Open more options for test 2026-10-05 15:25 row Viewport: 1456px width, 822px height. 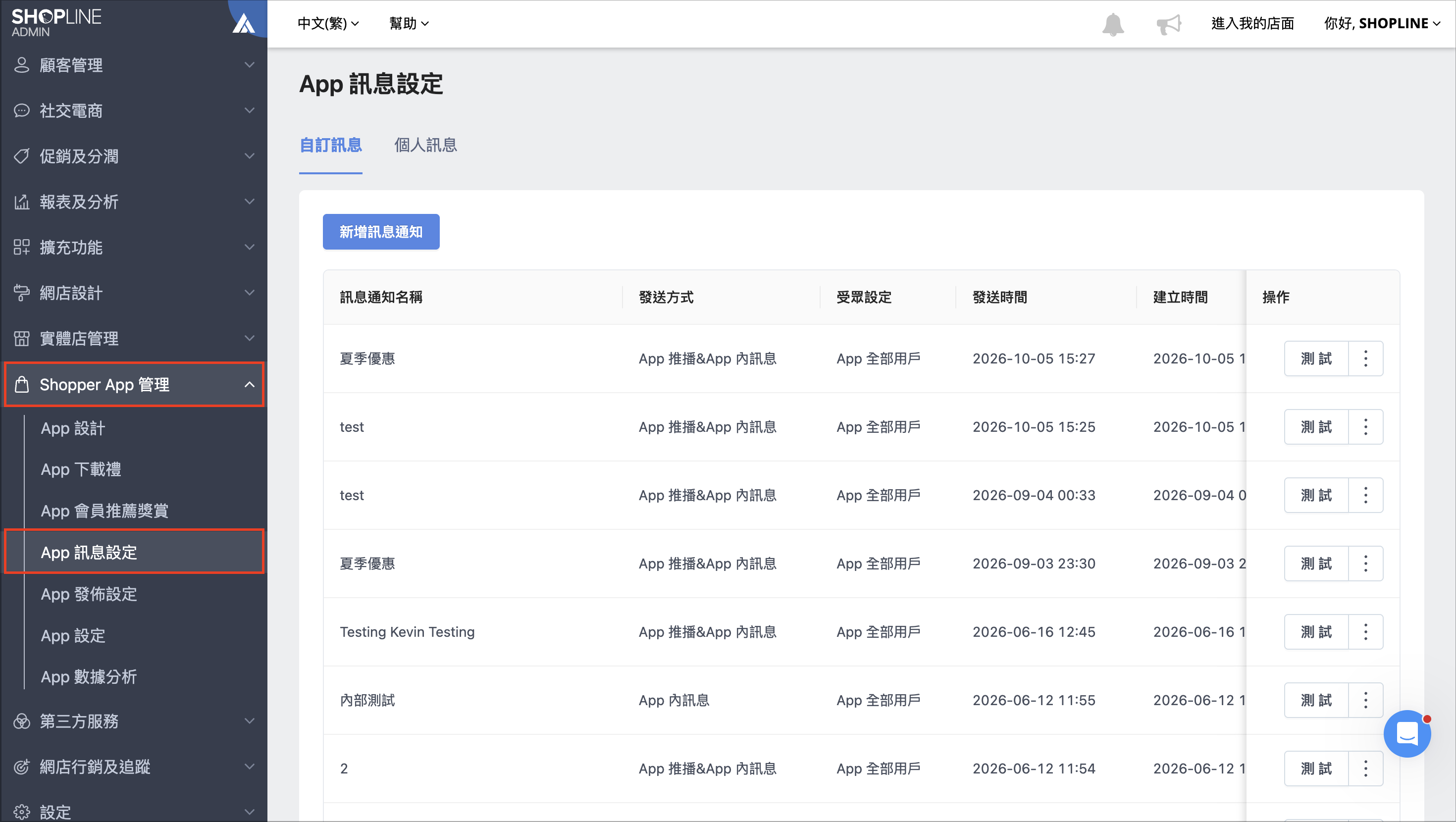pyautogui.click(x=1365, y=427)
